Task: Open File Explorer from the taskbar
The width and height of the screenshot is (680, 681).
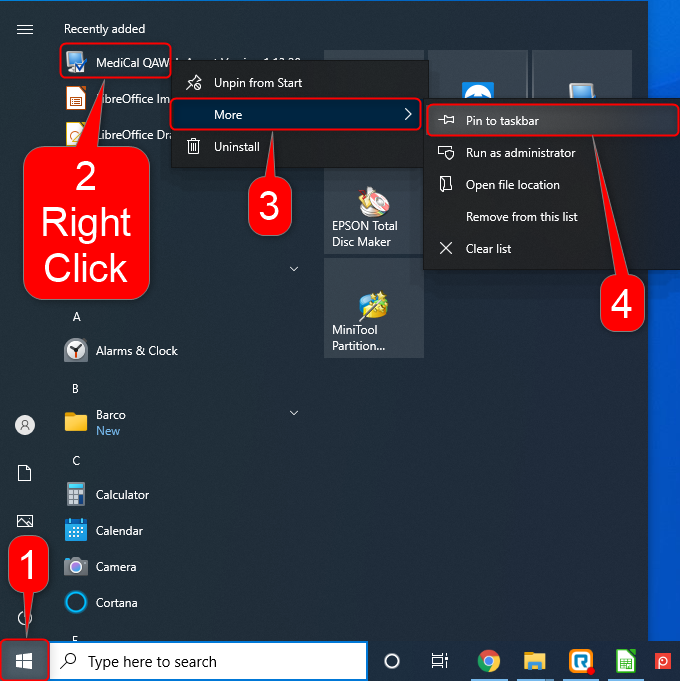Action: tap(535, 661)
